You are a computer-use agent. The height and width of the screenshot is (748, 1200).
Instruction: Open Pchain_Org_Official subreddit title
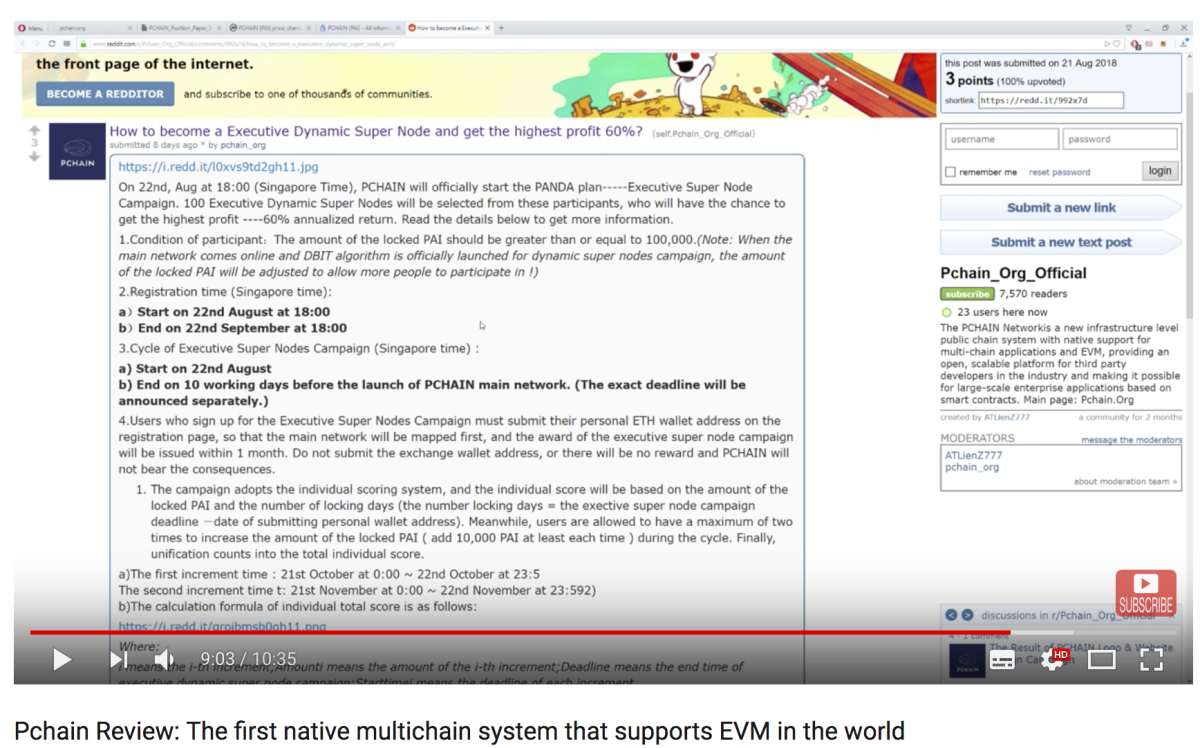click(x=1013, y=273)
